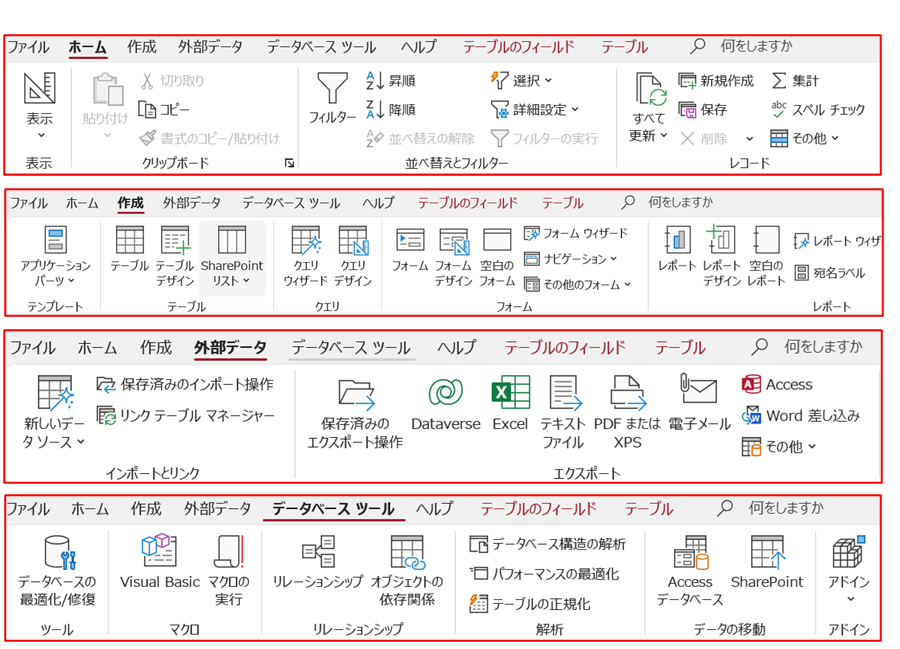Export using PDF または XPS icon
This screenshot has width=900, height=649.
click(x=627, y=393)
